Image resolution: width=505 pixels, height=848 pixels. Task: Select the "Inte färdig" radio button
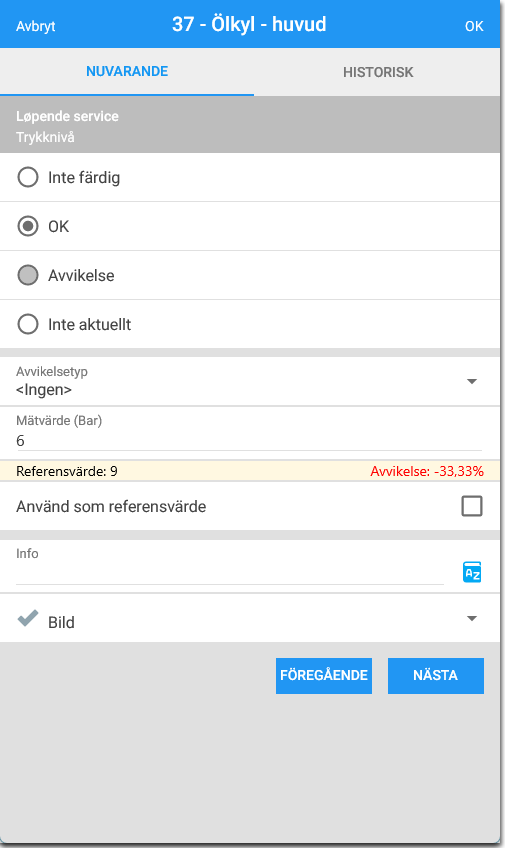click(x=28, y=177)
